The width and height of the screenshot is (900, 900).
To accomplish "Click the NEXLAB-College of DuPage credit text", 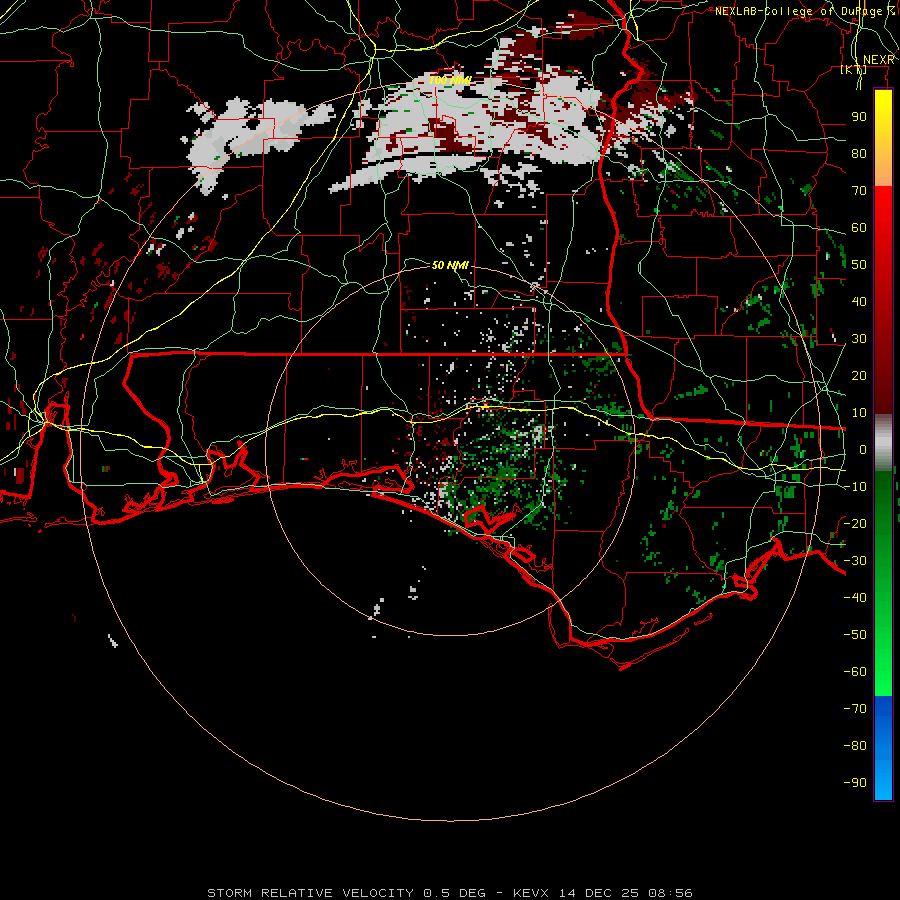I will click(805, 11).
